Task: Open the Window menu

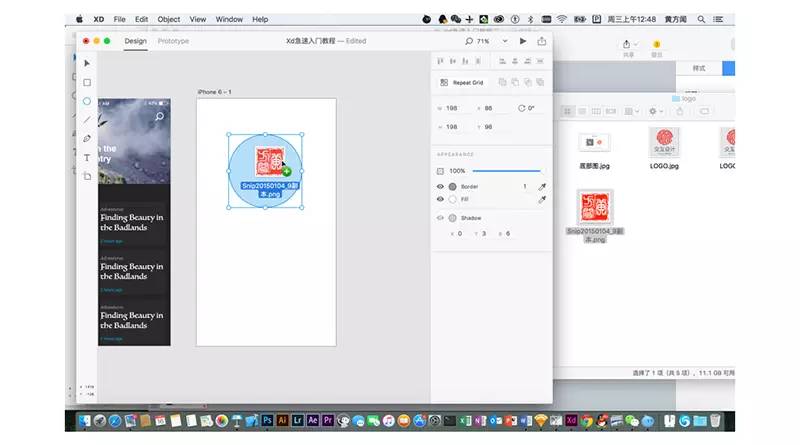Action: point(229,19)
